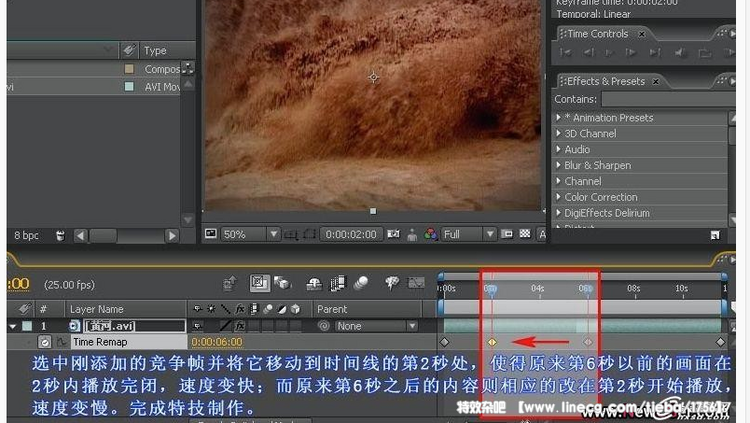
Task: Click the Draft 3D cubes icon
Action: (282, 283)
